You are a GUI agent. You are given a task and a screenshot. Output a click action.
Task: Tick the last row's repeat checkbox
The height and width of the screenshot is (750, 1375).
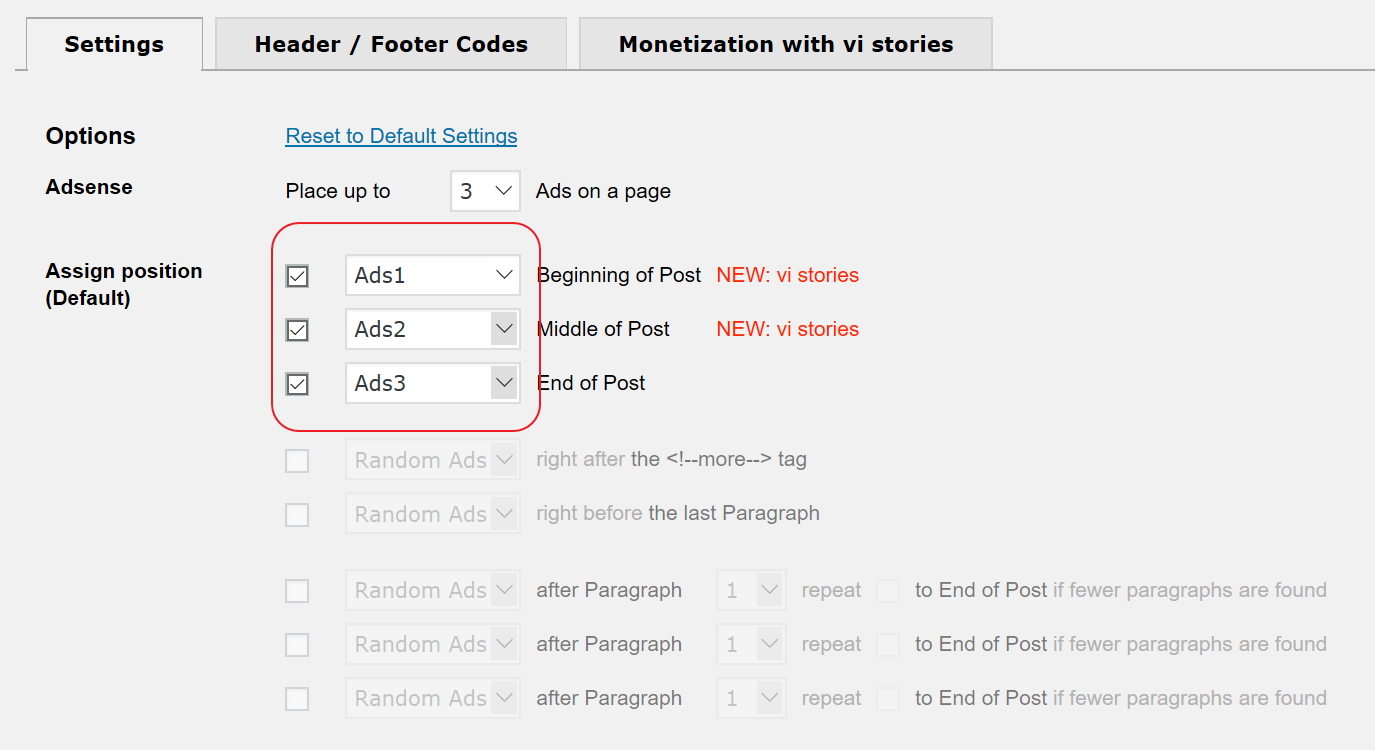pos(888,699)
